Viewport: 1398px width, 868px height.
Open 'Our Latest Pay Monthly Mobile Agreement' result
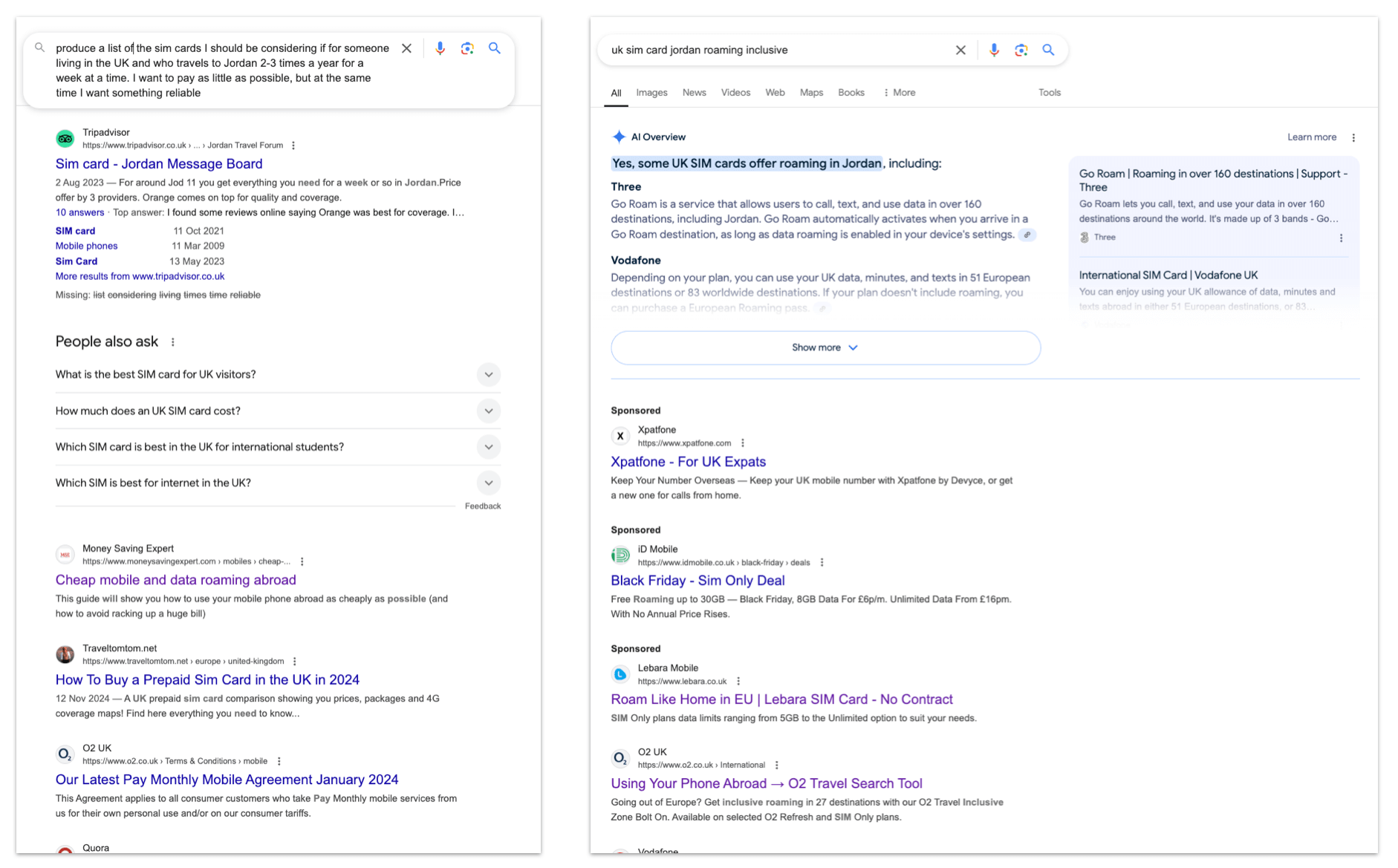click(227, 780)
